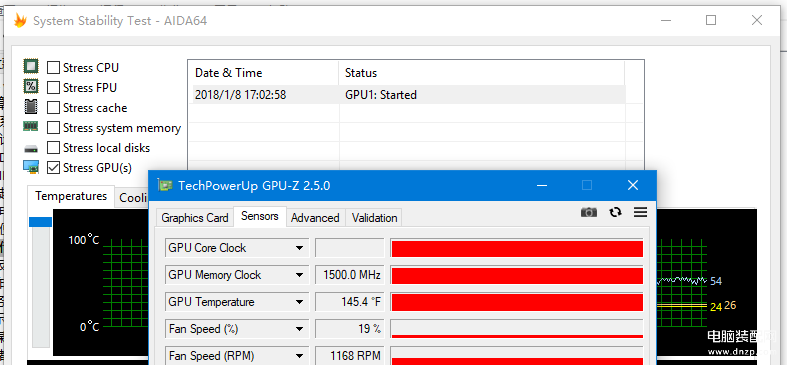The height and width of the screenshot is (365, 787).
Task: Open the GPU-Z hamburger menu
Action: point(640,212)
